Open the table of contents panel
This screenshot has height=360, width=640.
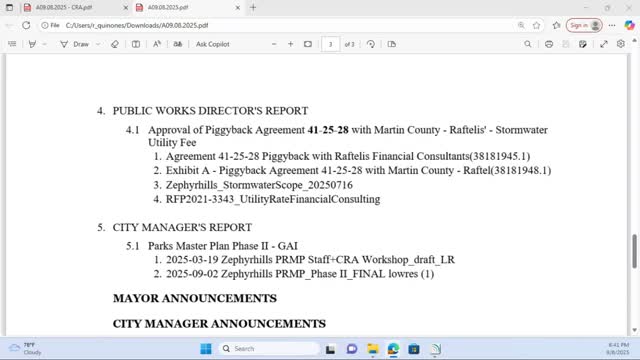12,44
